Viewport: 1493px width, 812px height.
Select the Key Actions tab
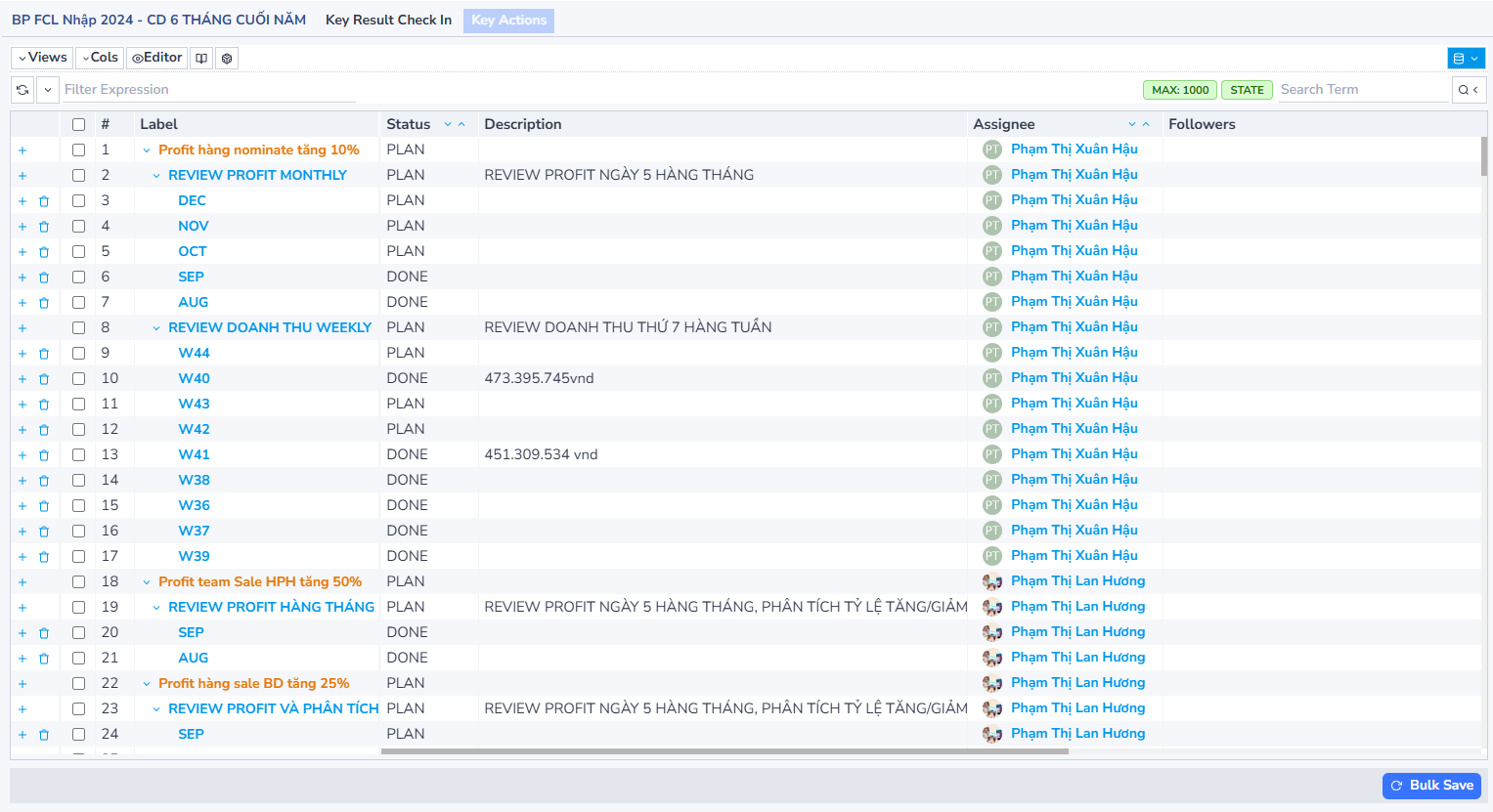[x=508, y=21]
